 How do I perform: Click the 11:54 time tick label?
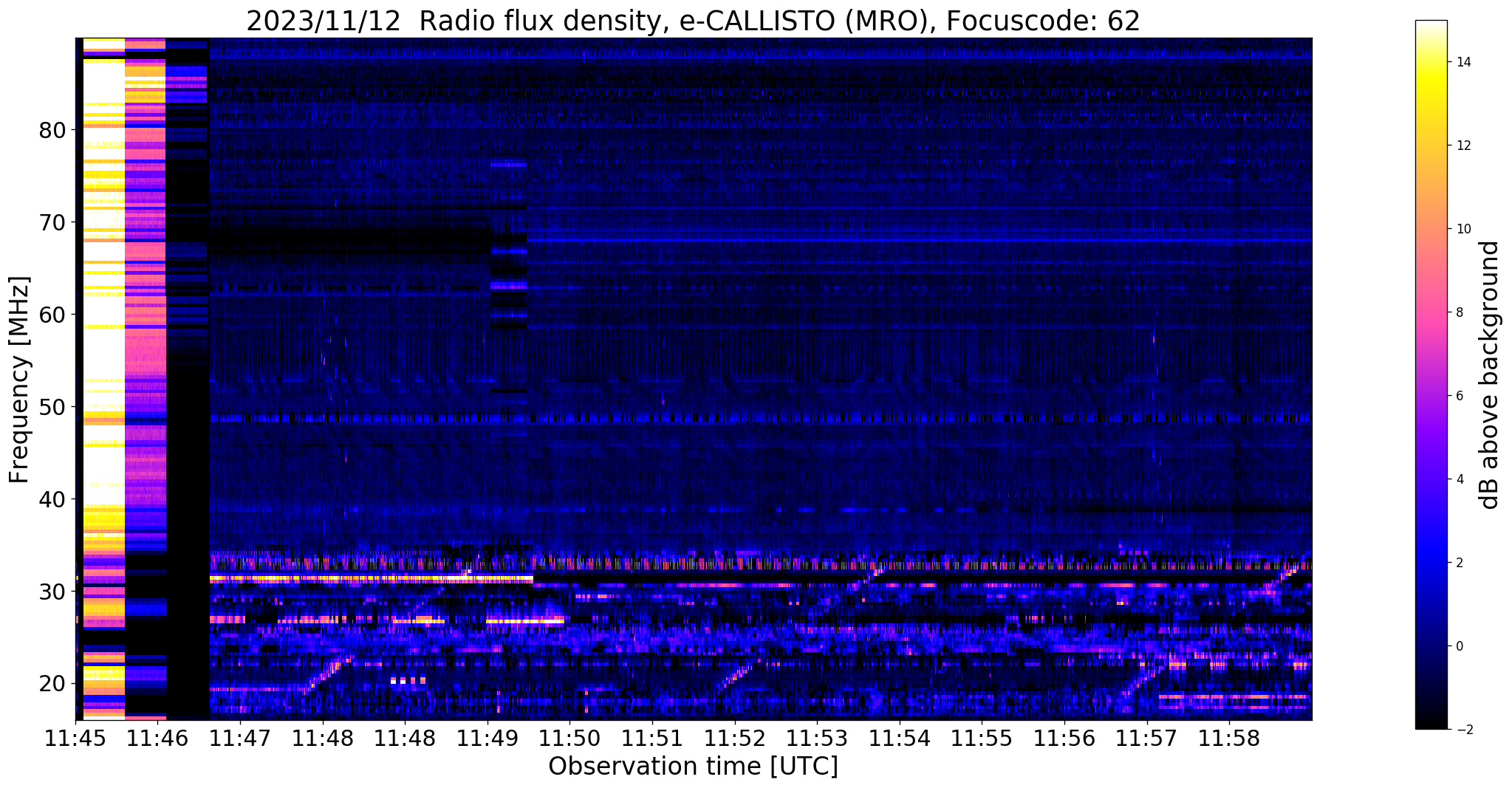[899, 739]
